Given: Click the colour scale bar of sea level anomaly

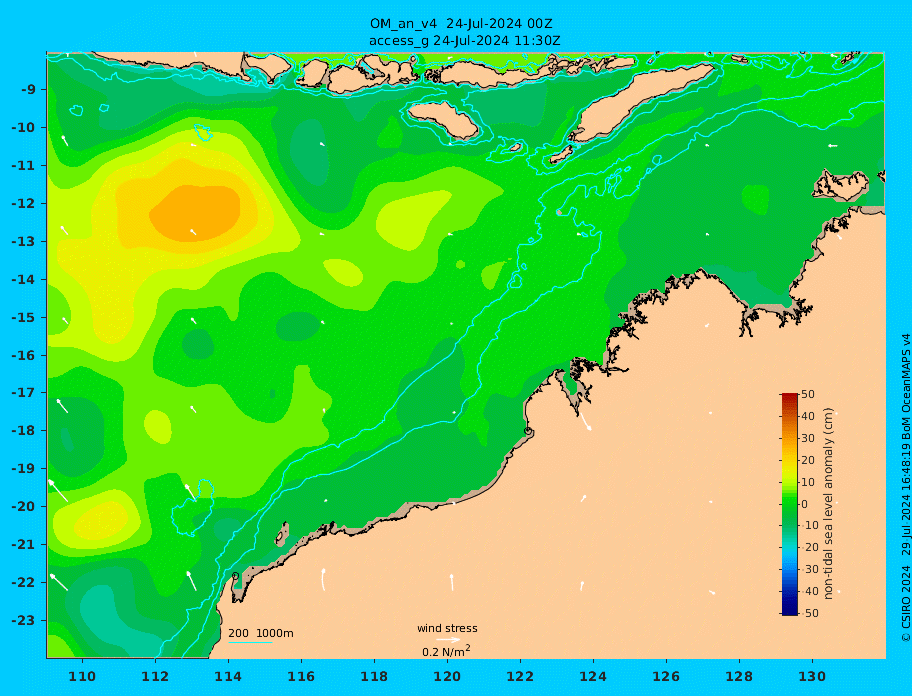Looking at the screenshot, I should click(x=790, y=504).
